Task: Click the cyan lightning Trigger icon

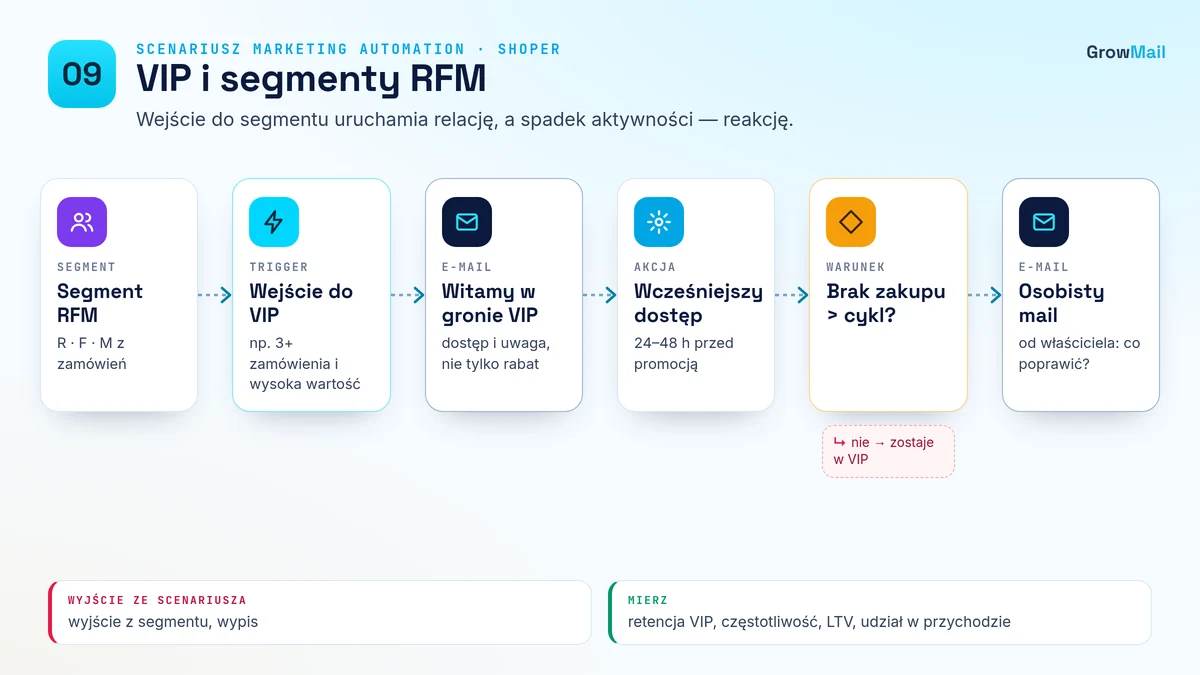Action: click(274, 222)
